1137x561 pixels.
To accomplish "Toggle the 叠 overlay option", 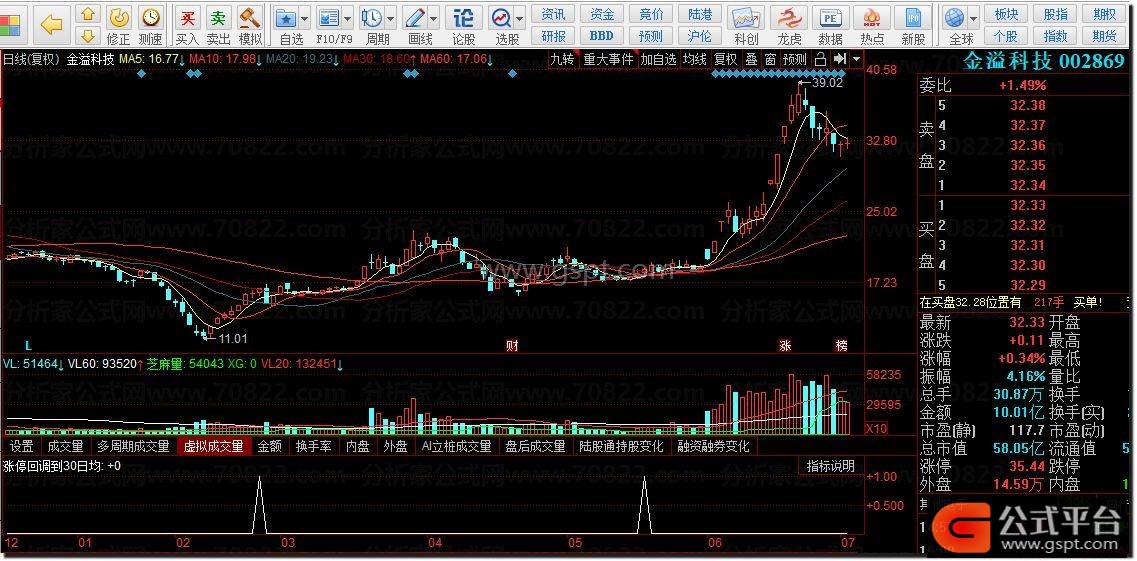I will (x=751, y=59).
